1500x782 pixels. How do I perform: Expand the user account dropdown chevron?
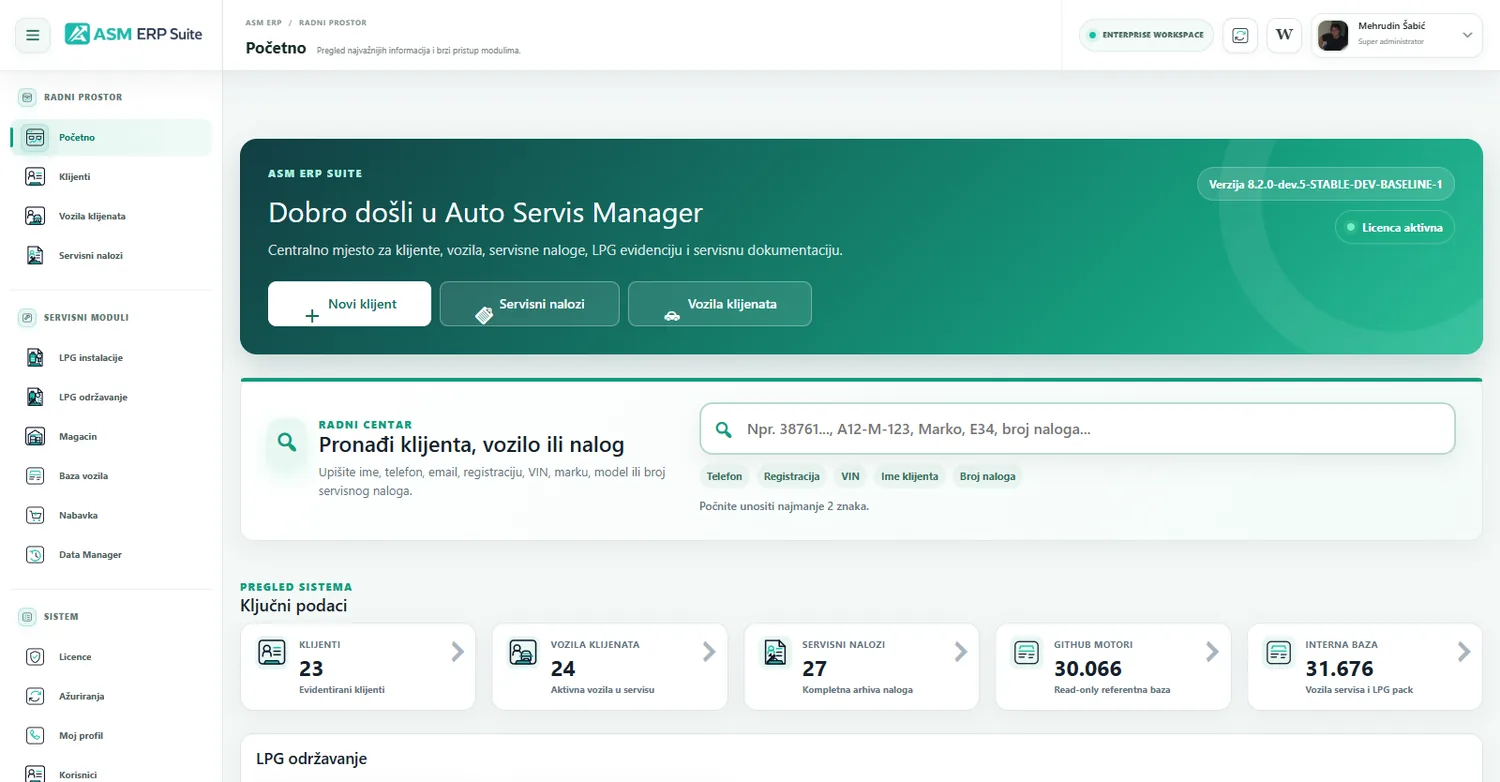pyautogui.click(x=1467, y=35)
